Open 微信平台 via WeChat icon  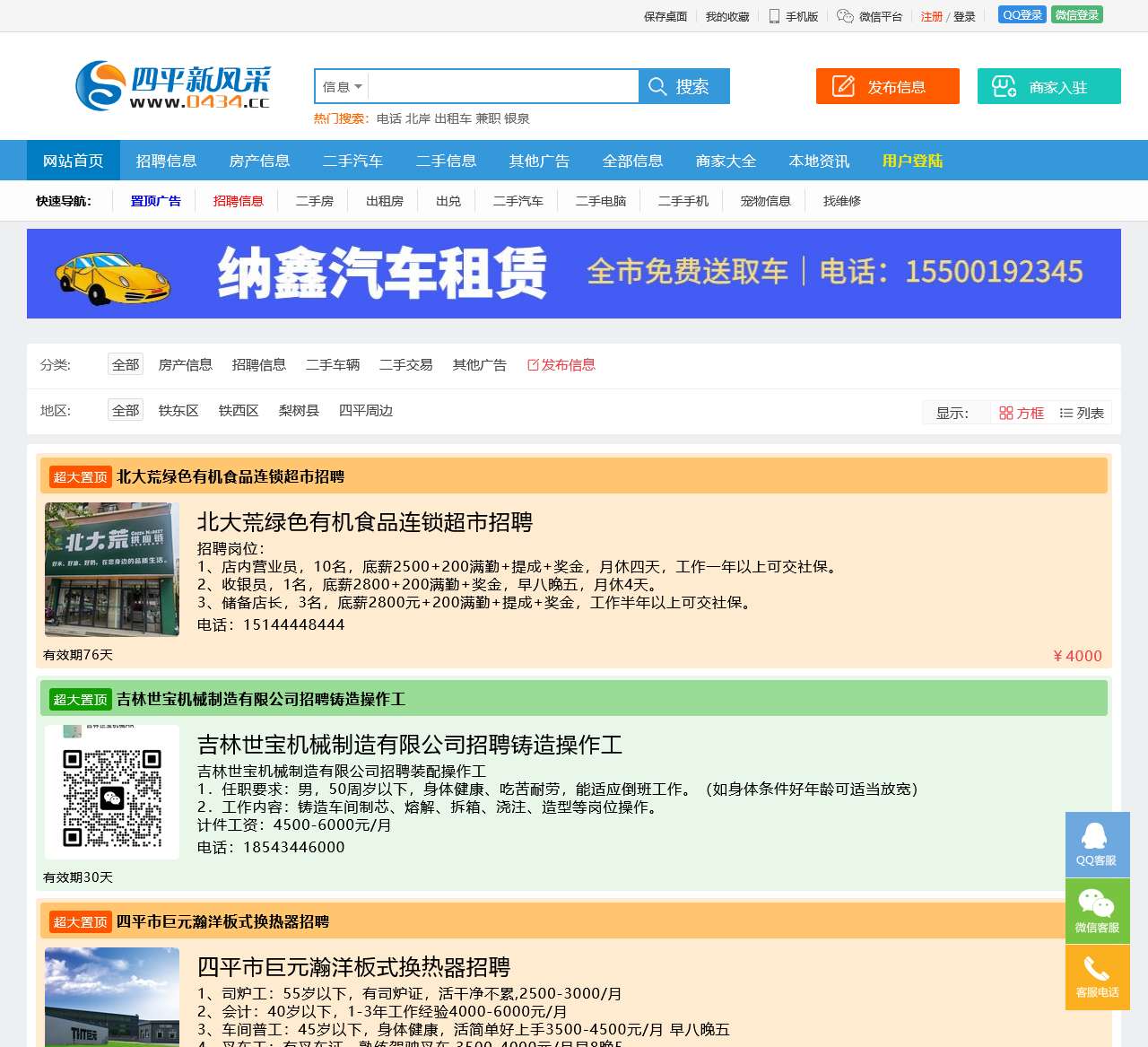click(845, 16)
